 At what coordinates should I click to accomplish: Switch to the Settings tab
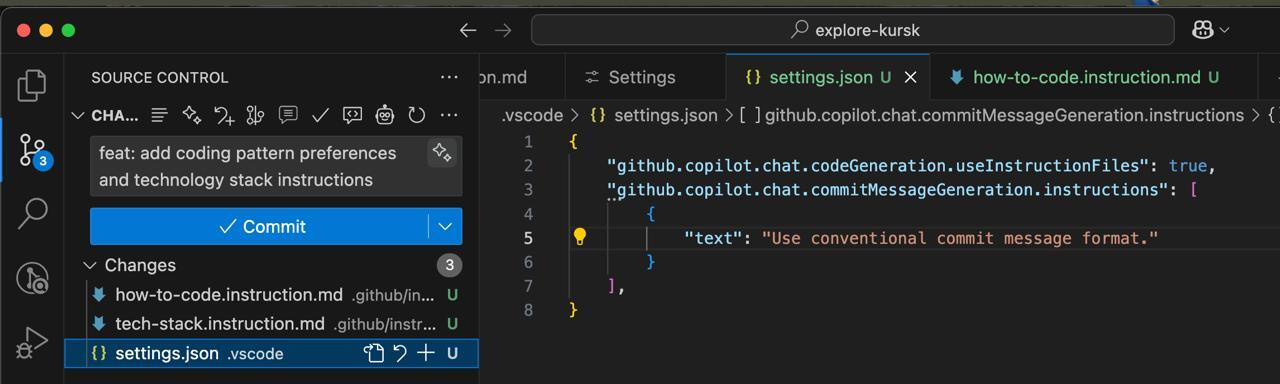point(630,77)
